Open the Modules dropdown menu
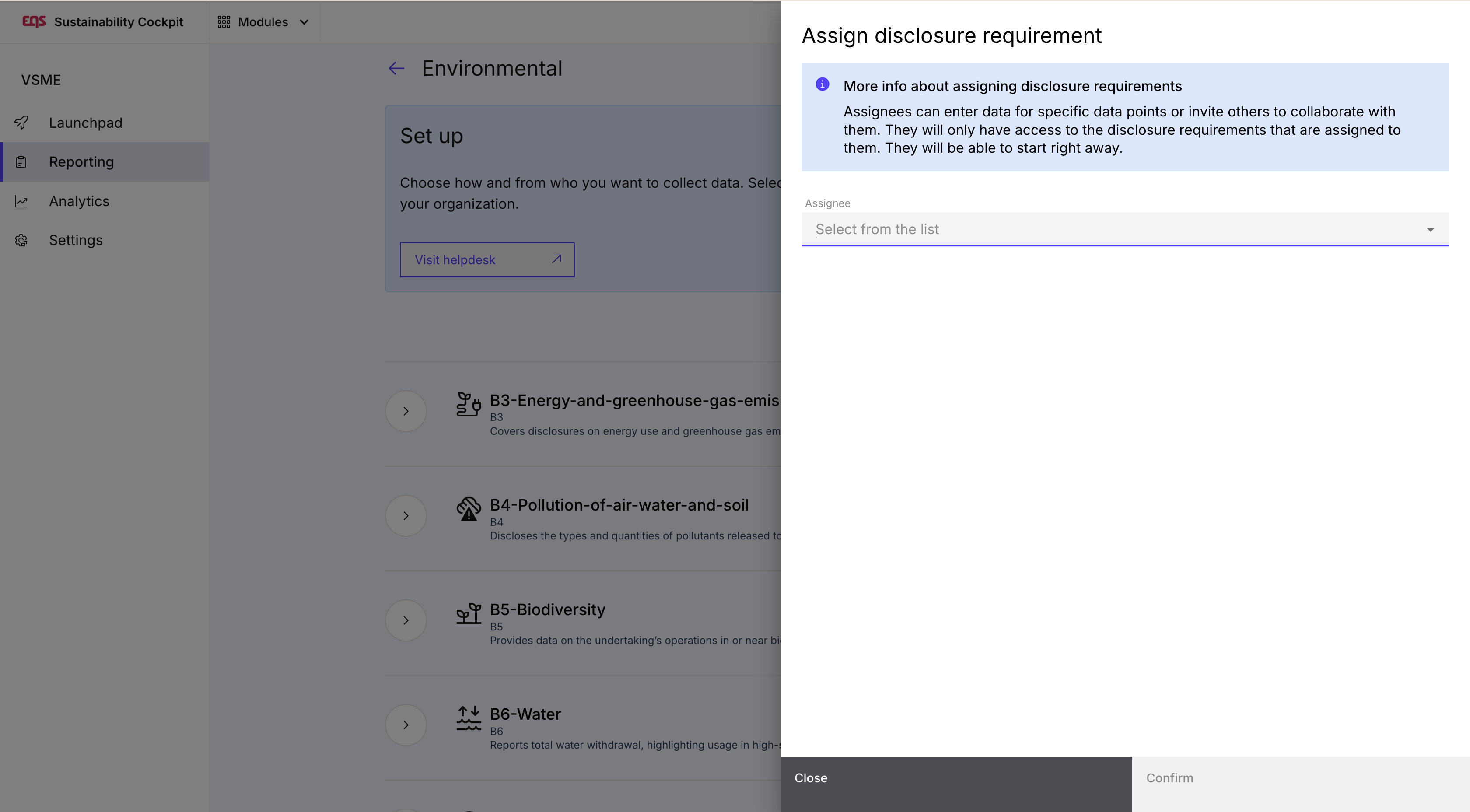1470x812 pixels. click(263, 22)
